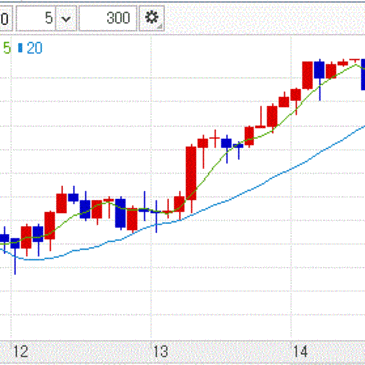Select the blue 20 moving average legend label
Viewport: 365px width, 365px height.
coord(34,49)
